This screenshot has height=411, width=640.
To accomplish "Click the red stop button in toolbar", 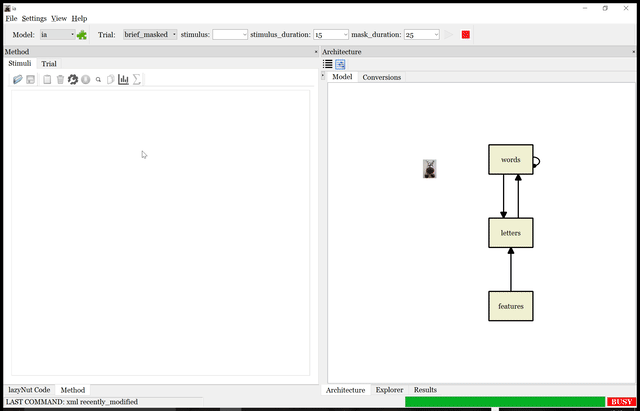I will 466,35.
